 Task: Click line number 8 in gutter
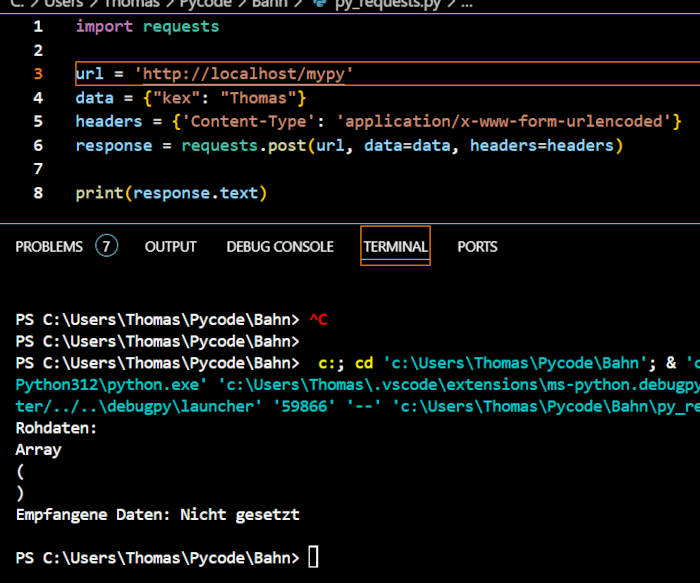tap(38, 193)
